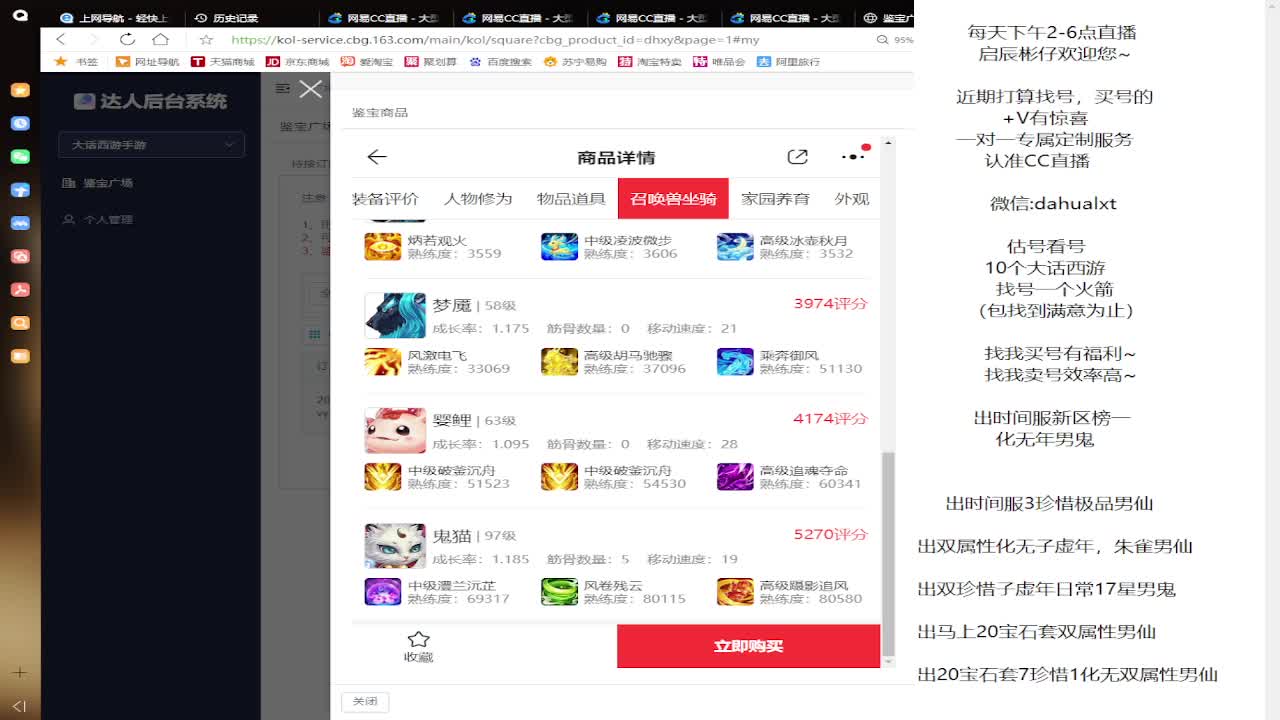Select the 高级胡马驰骤 skill icon
This screenshot has width=1280, height=720.
click(x=559, y=361)
